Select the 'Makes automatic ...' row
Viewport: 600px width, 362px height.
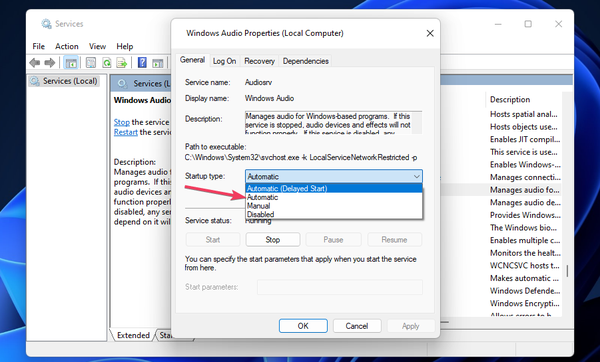tap(523, 278)
